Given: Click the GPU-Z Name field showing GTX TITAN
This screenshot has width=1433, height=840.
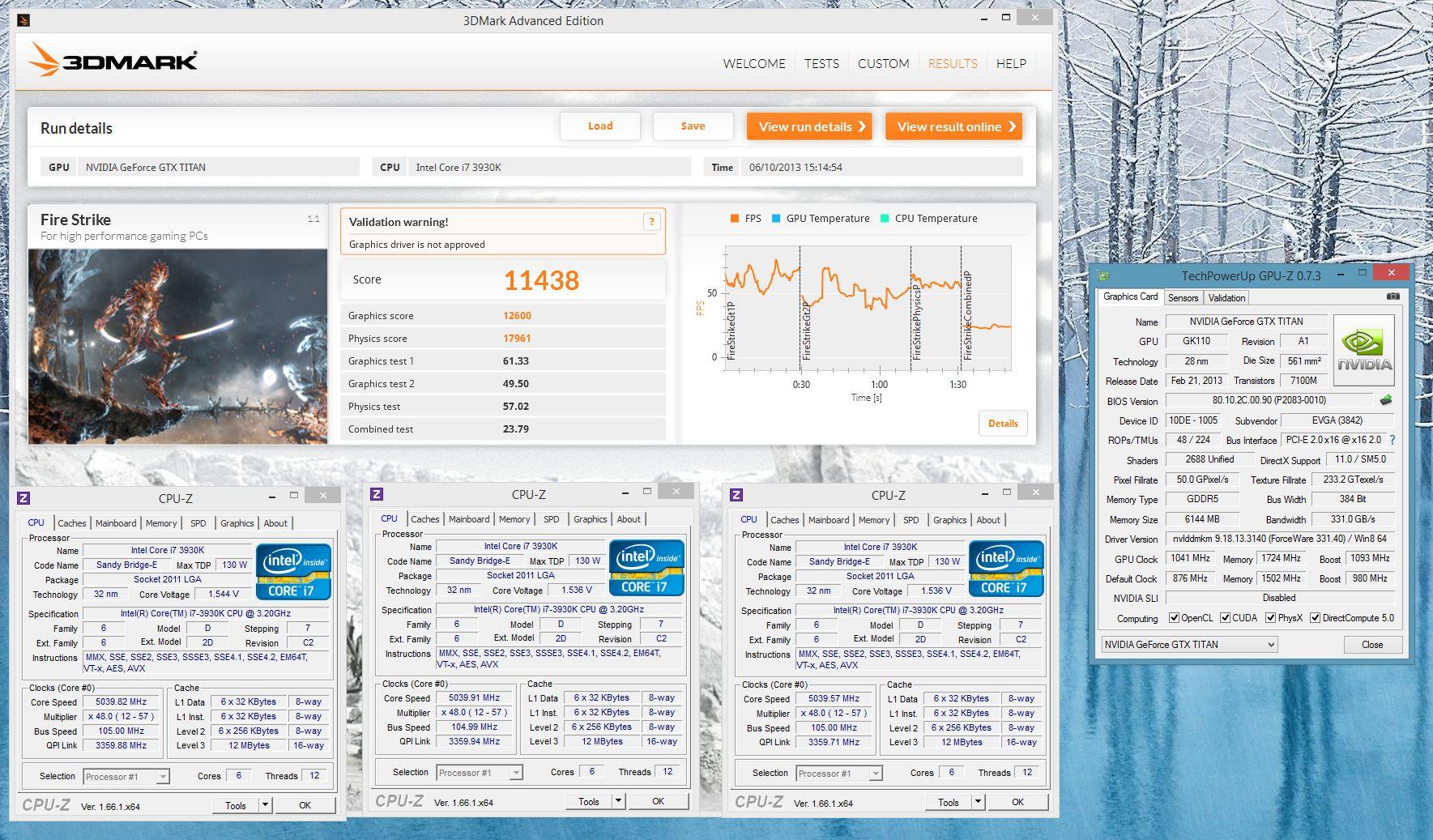Looking at the screenshot, I should [1246, 322].
